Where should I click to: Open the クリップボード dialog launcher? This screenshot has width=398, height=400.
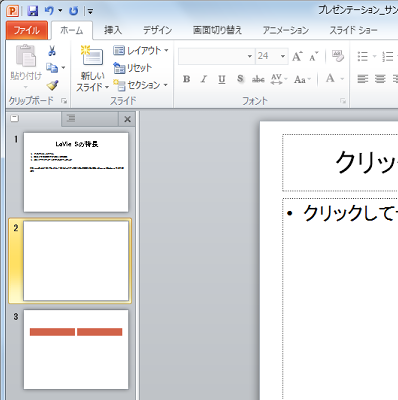[x=64, y=101]
